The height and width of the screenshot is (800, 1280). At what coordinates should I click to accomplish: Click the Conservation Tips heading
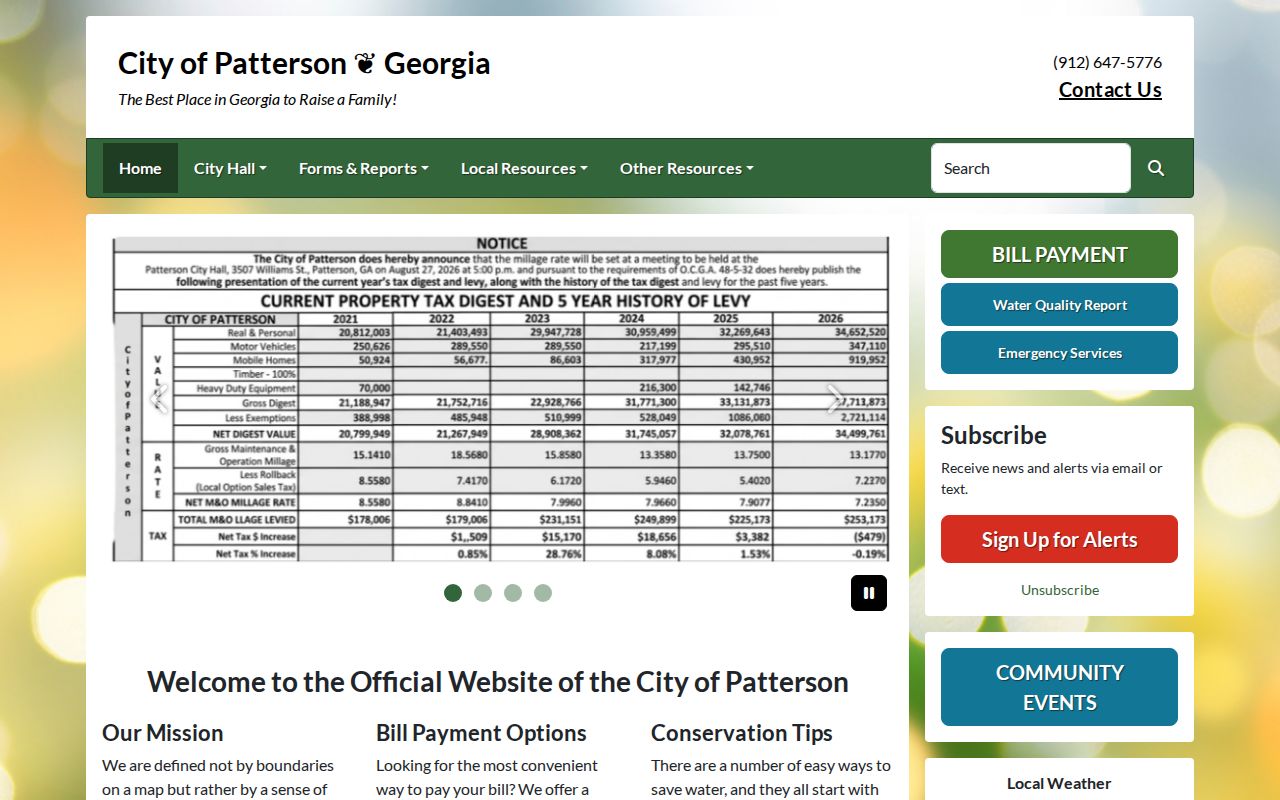point(742,733)
